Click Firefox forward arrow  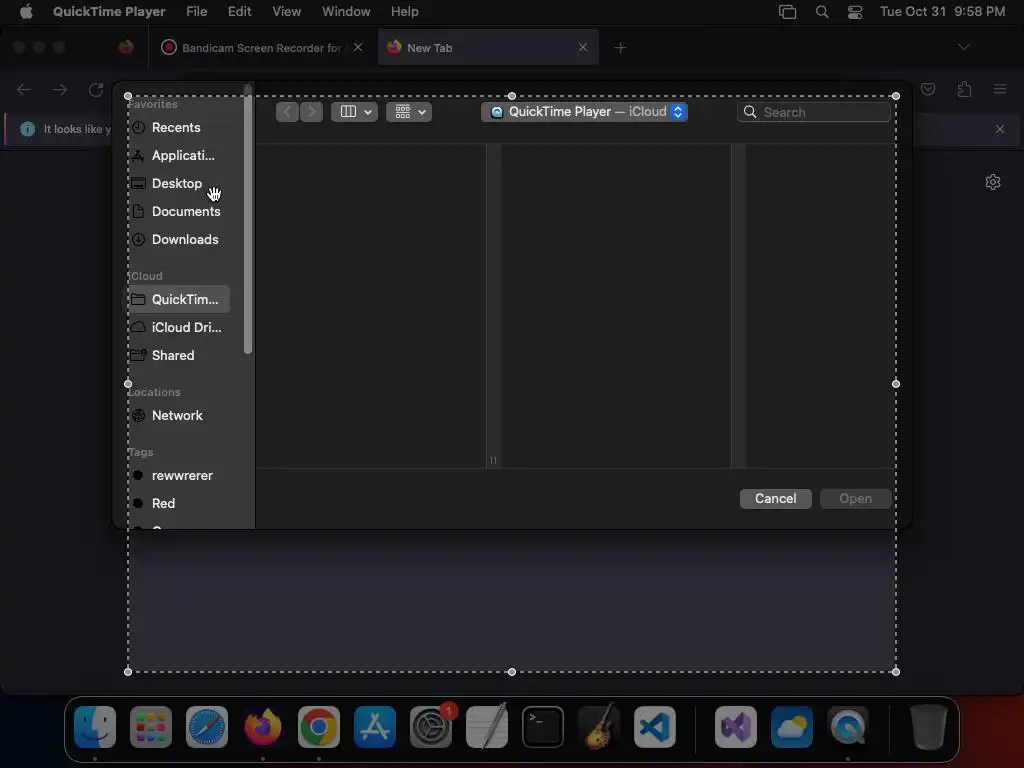[x=60, y=89]
